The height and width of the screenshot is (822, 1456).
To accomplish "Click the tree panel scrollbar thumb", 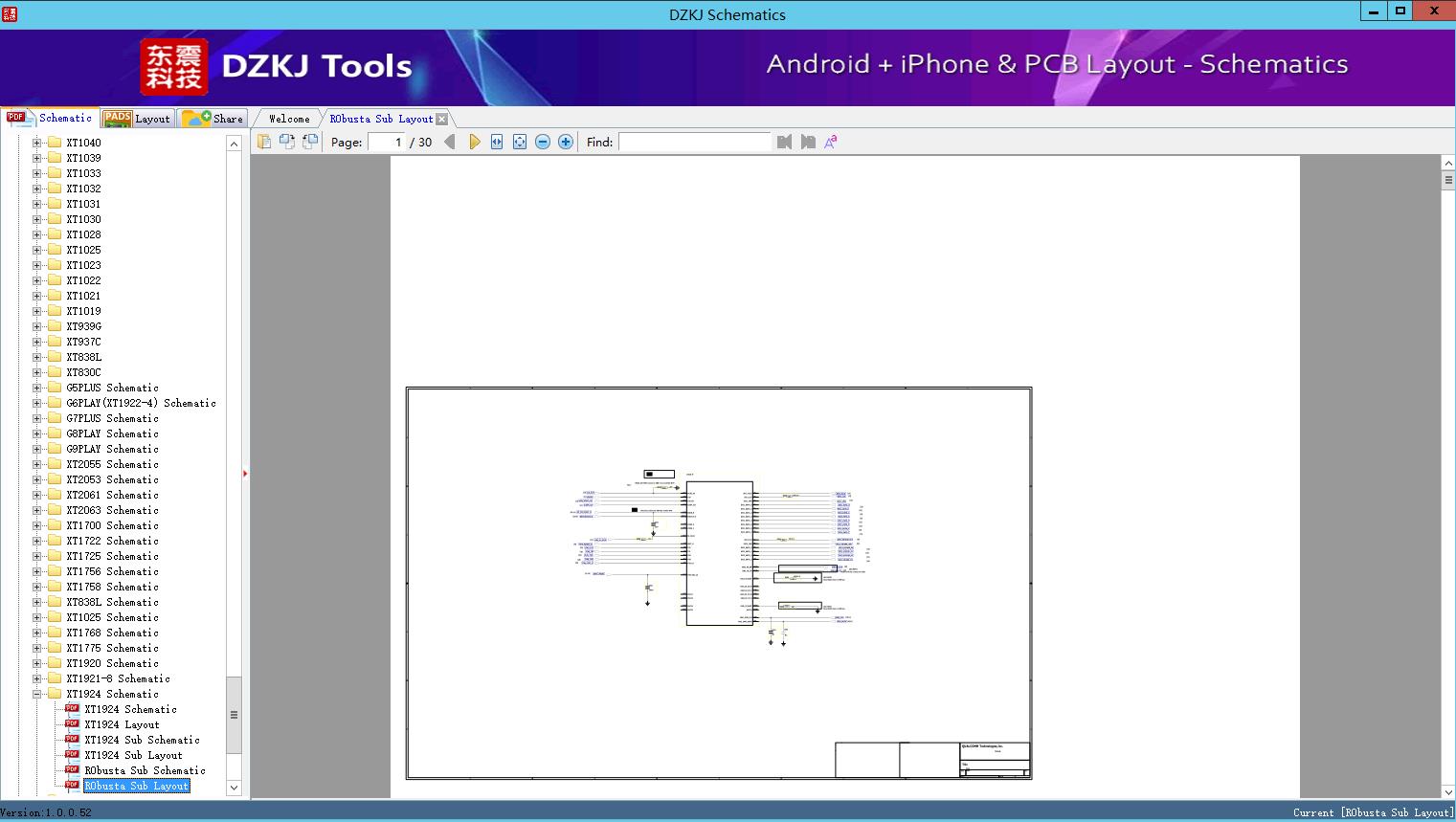I will 234,715.
